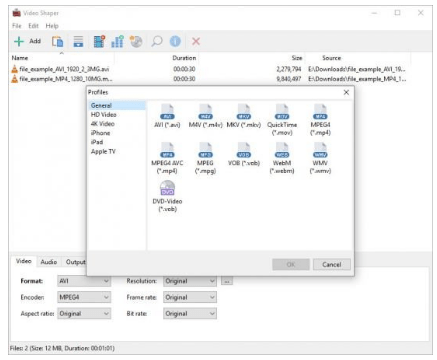This screenshot has height=360, width=437.
Task: Select file_example_AVI_1920_2_3MG.avi row
Action: coord(210,69)
